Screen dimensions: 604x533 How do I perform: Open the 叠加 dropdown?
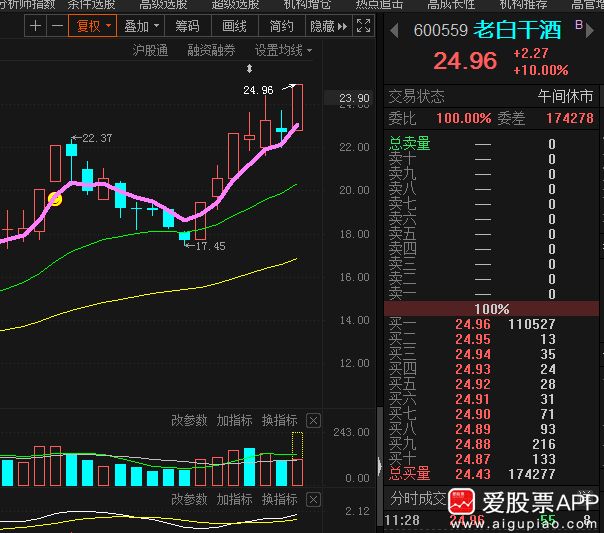141,26
